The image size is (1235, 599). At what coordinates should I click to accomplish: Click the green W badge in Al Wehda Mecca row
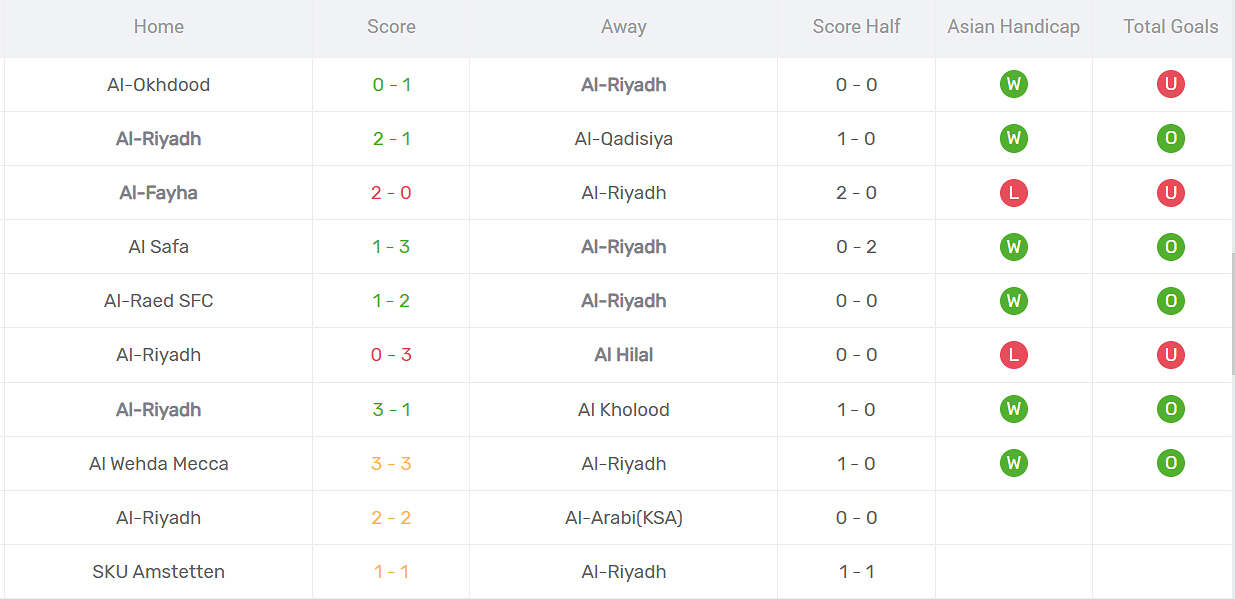pyautogui.click(x=1013, y=463)
